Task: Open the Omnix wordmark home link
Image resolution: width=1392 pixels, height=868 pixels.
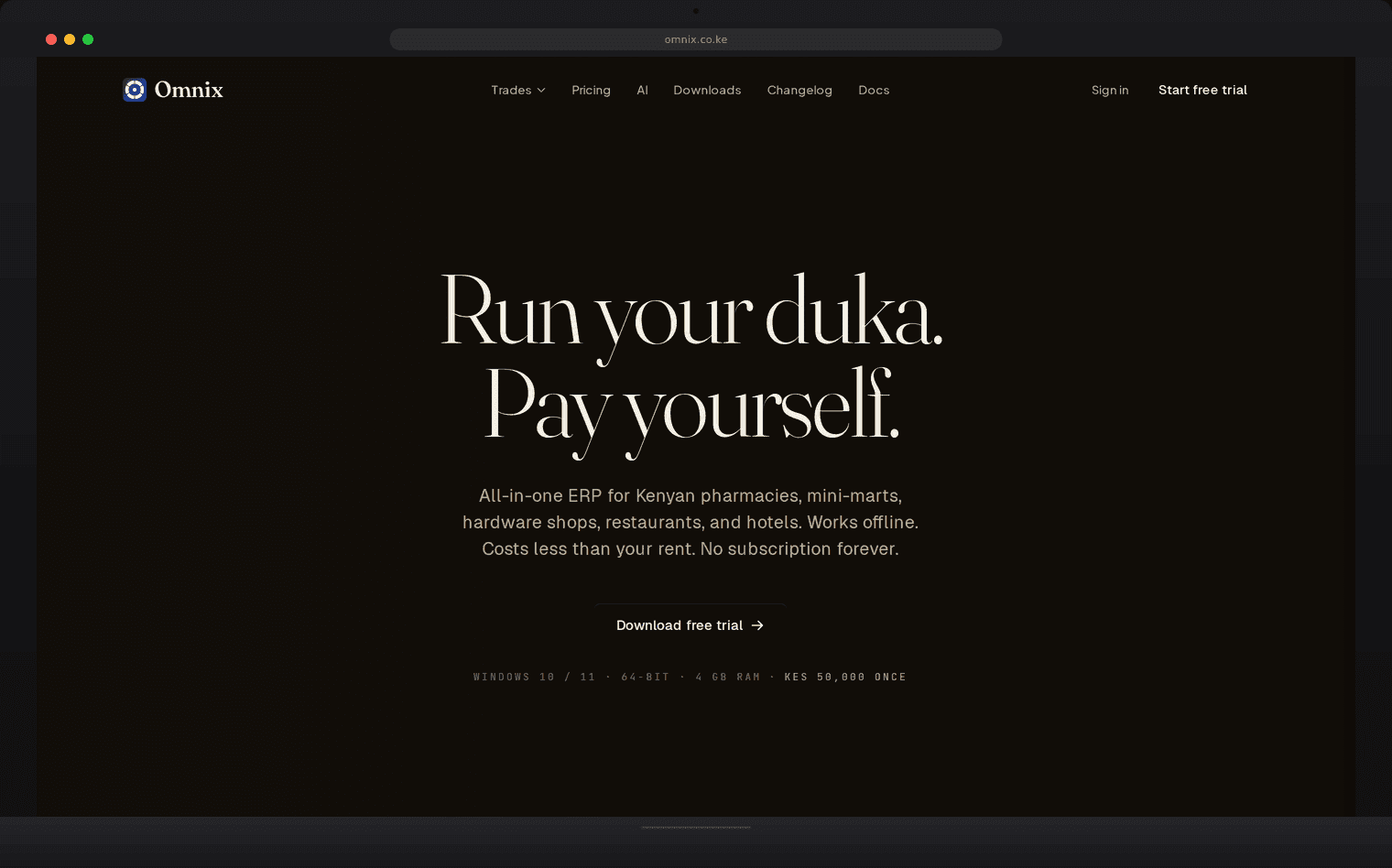Action: (x=189, y=90)
